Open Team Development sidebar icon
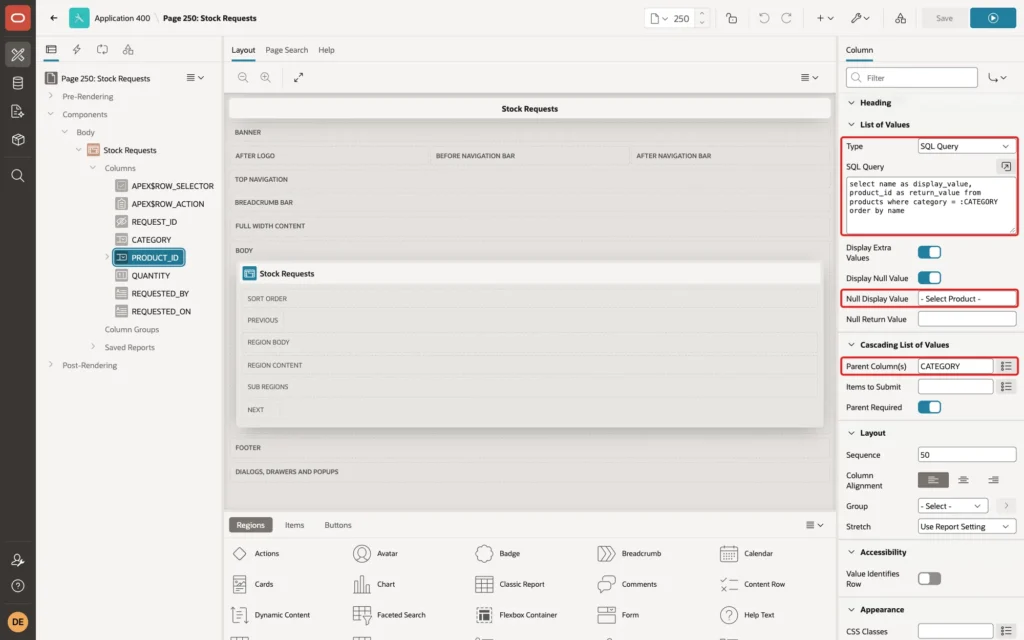The height and width of the screenshot is (640, 1024). 18,111
